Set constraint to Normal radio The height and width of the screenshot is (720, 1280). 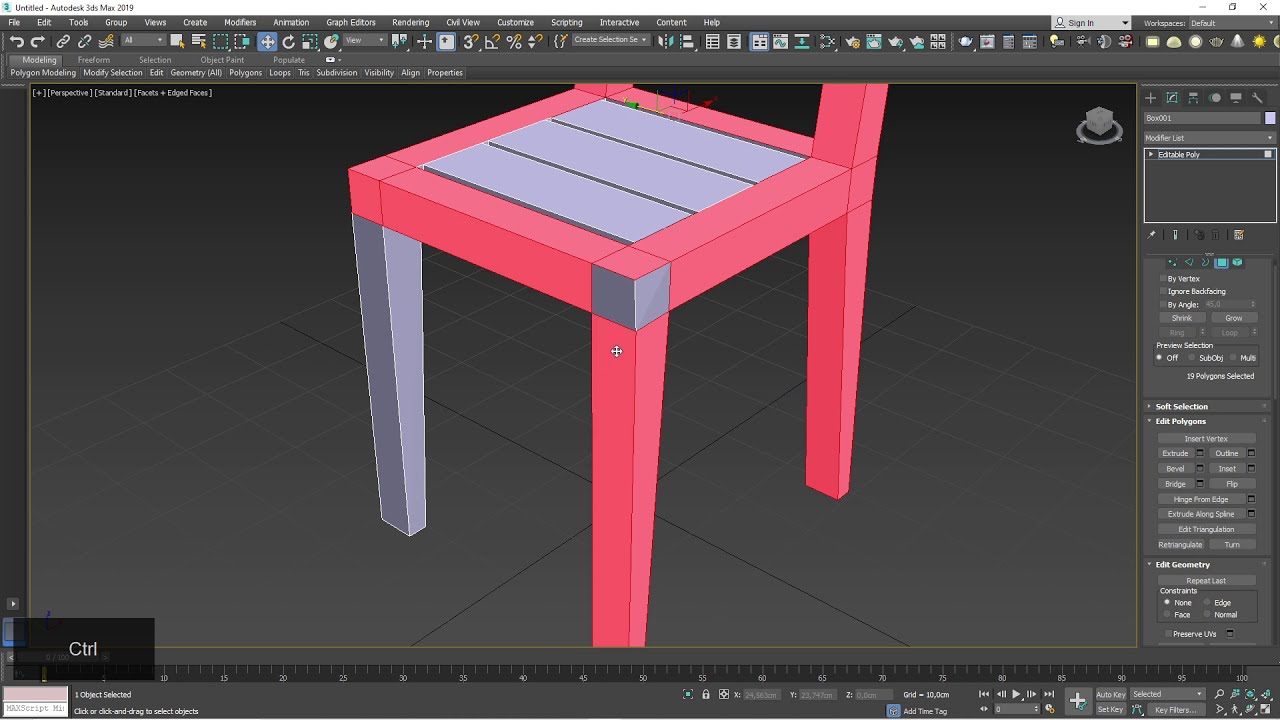1207,615
